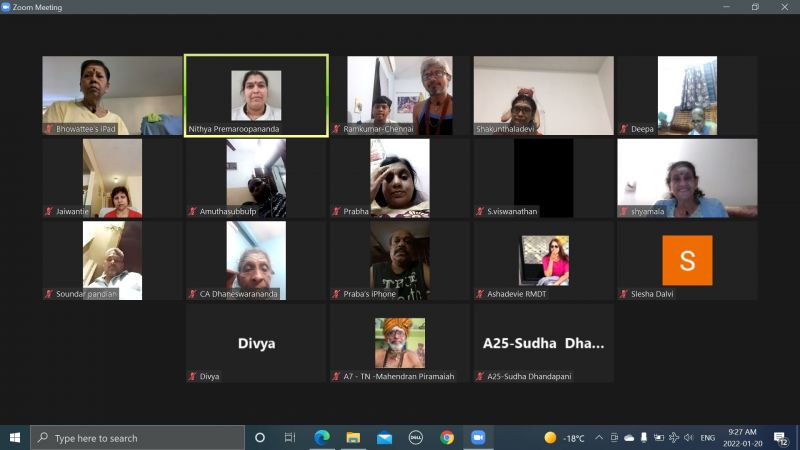Click the Dell icon in taskbar

coord(415,438)
